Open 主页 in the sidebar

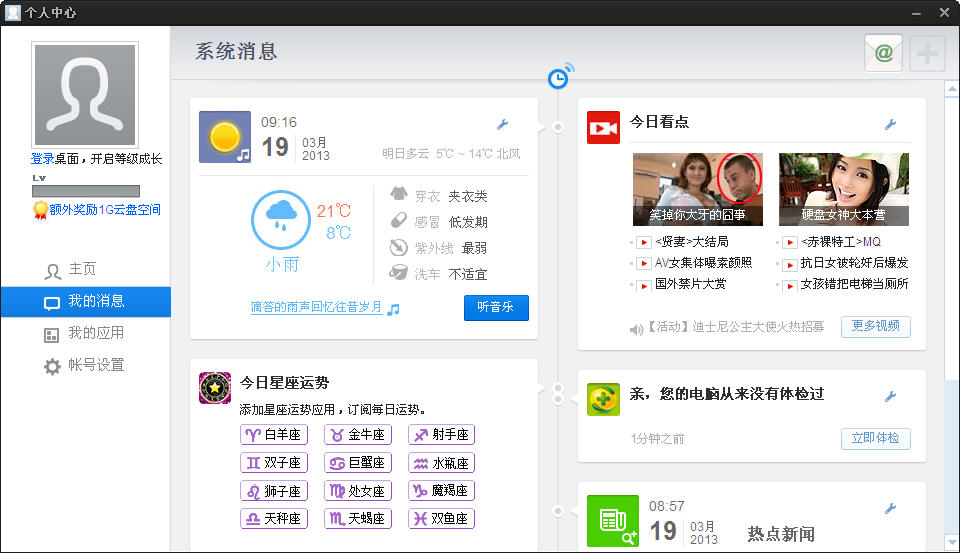[82, 270]
